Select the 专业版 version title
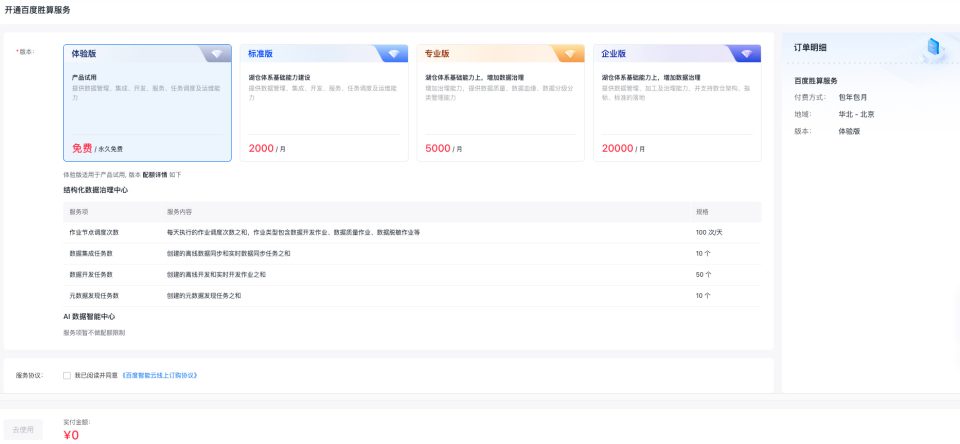960x444 pixels. tap(437, 54)
